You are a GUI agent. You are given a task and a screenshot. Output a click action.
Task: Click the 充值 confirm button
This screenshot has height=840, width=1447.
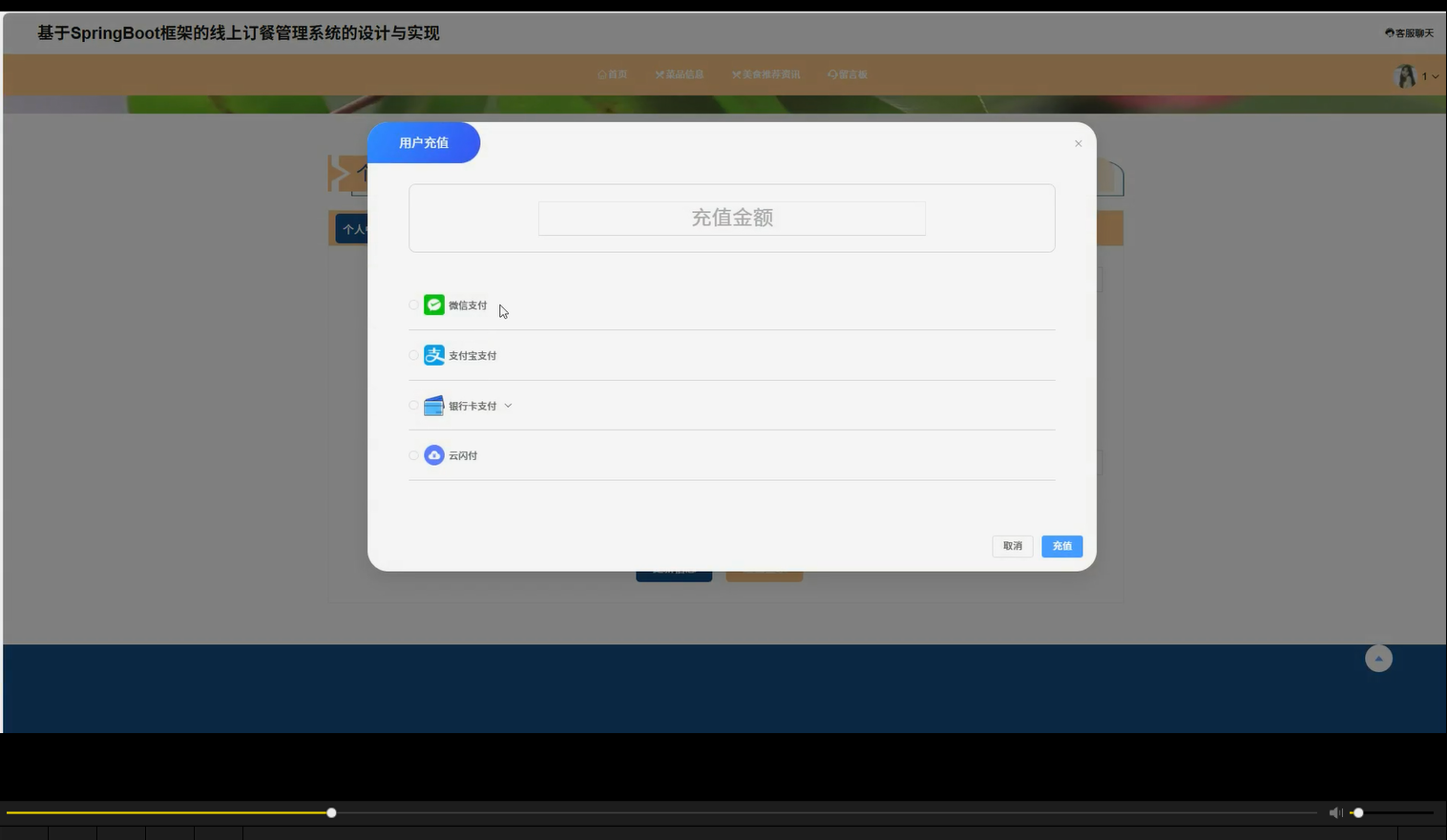[1061, 546]
